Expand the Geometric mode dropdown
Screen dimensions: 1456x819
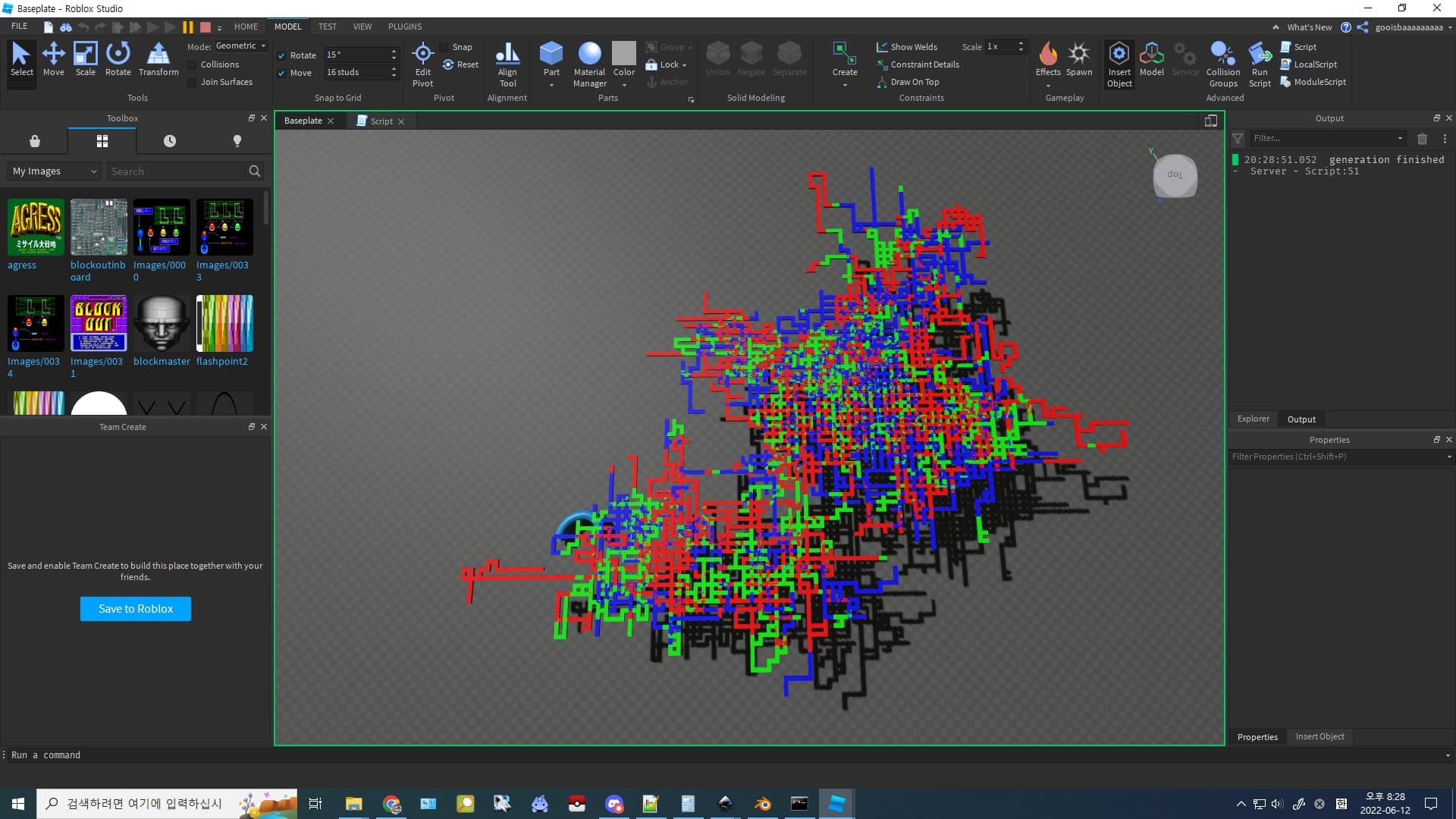(241, 46)
